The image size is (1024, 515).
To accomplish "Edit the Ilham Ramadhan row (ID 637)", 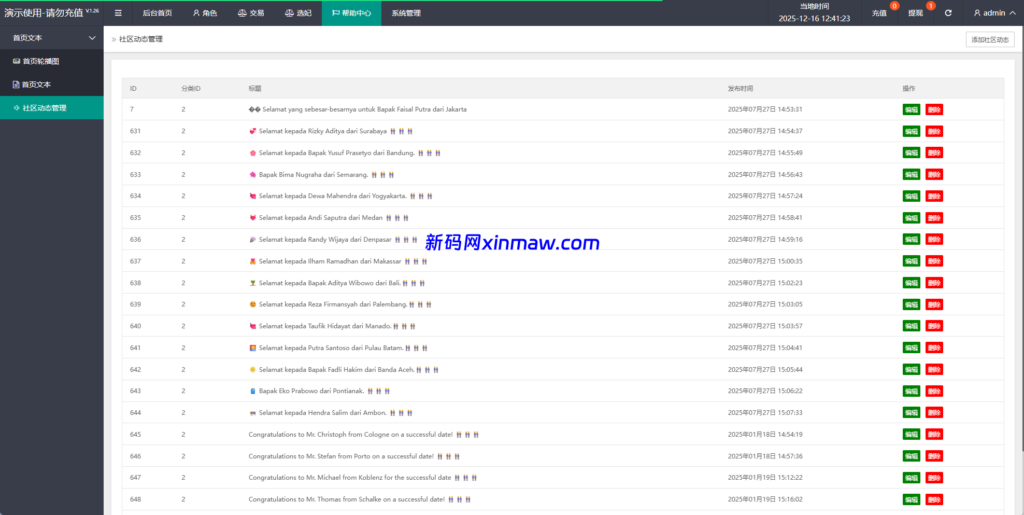I will [911, 261].
